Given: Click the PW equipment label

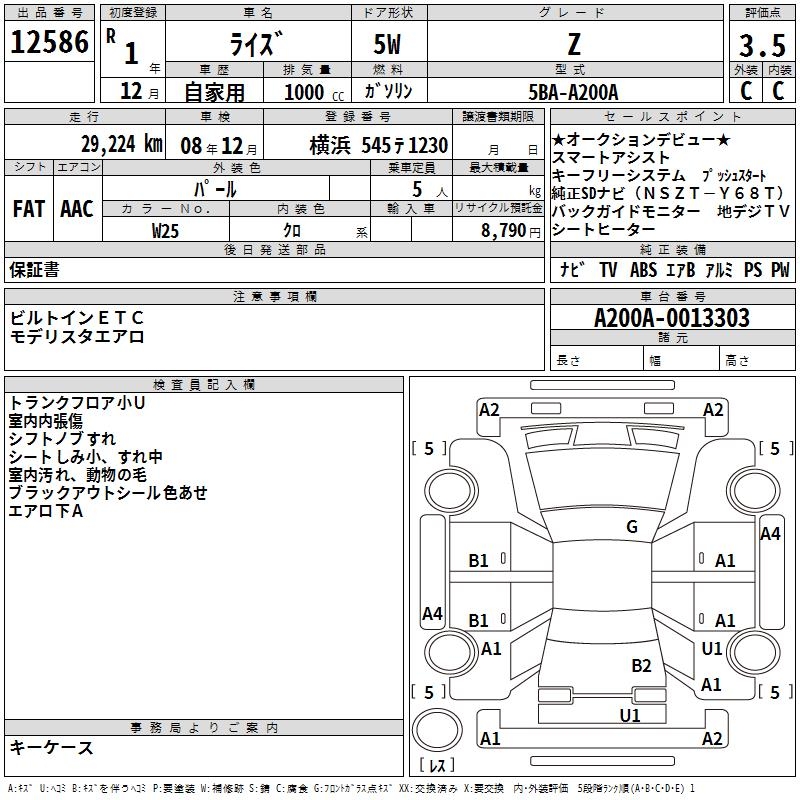Looking at the screenshot, I should click(780, 270).
